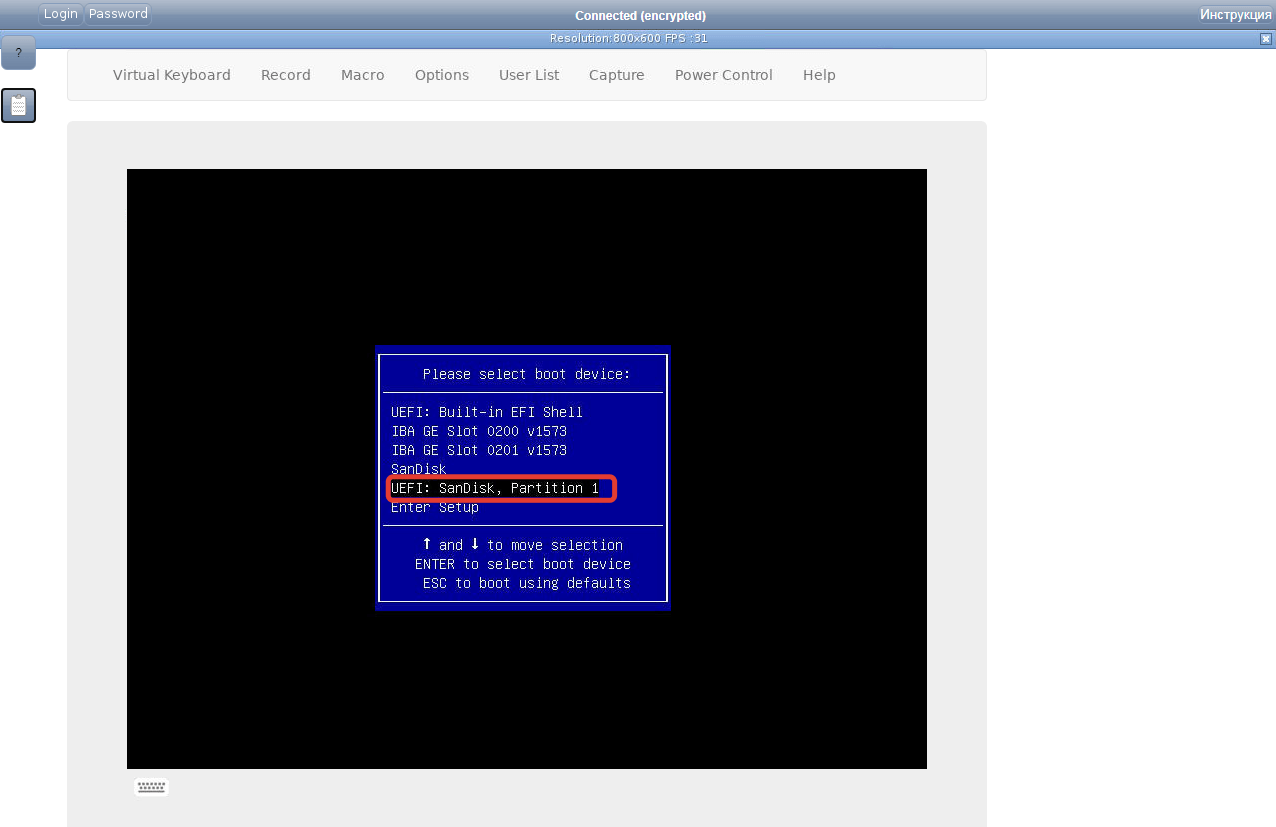The image size is (1276, 827).
Task: Click the Login button
Action: 61,14
